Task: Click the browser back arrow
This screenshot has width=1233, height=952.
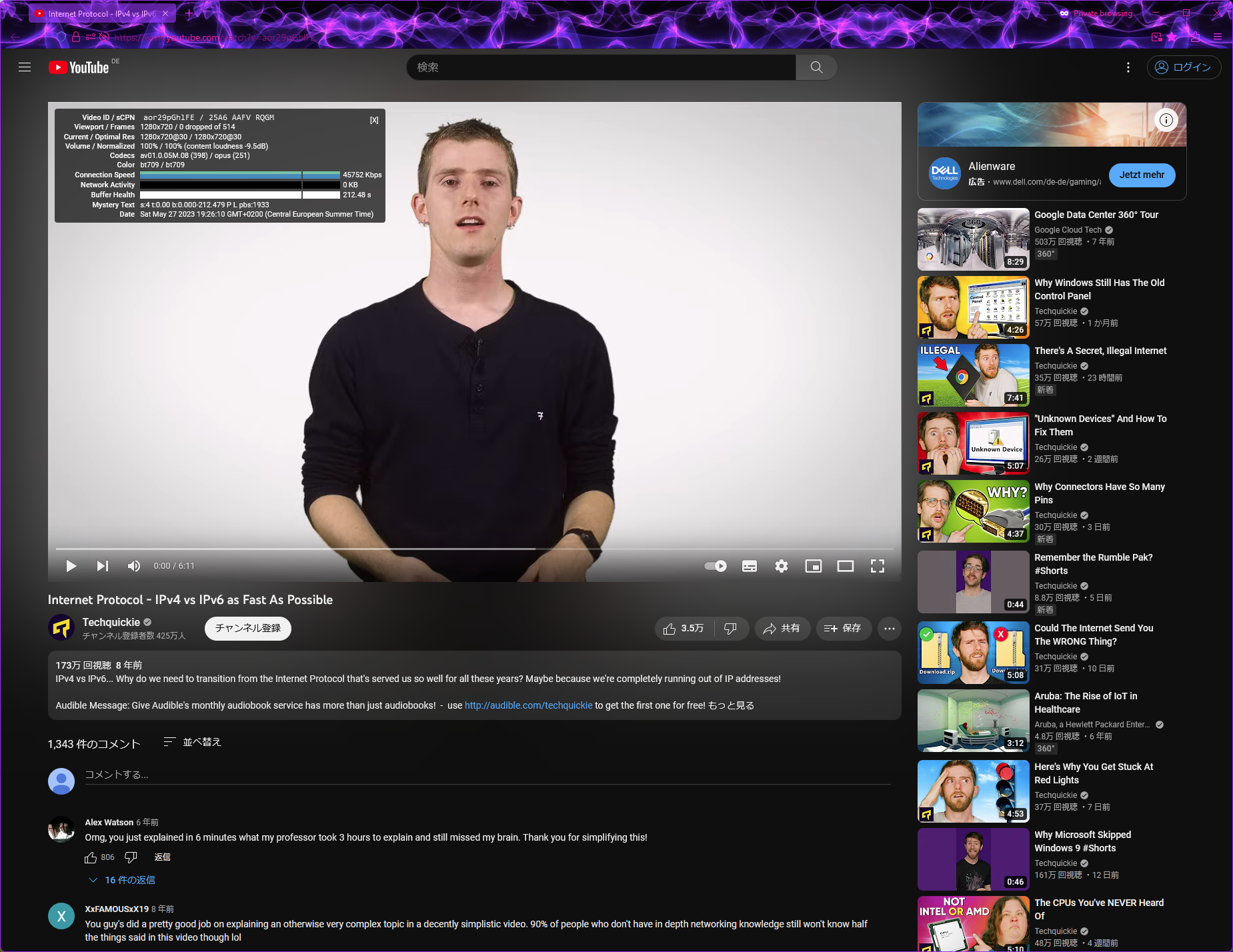Action: (x=15, y=37)
